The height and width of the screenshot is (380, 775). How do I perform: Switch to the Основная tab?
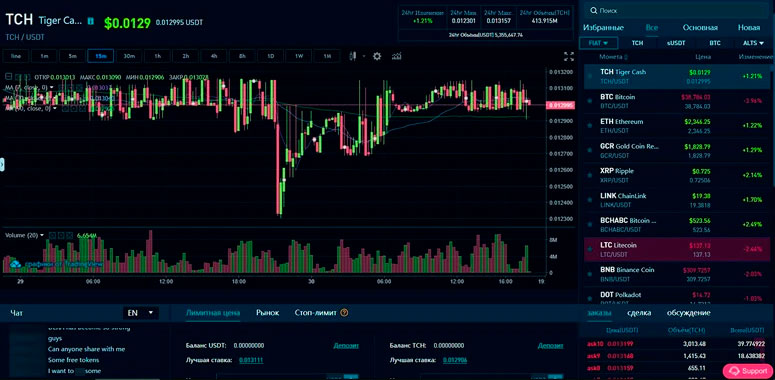pyautogui.click(x=700, y=28)
